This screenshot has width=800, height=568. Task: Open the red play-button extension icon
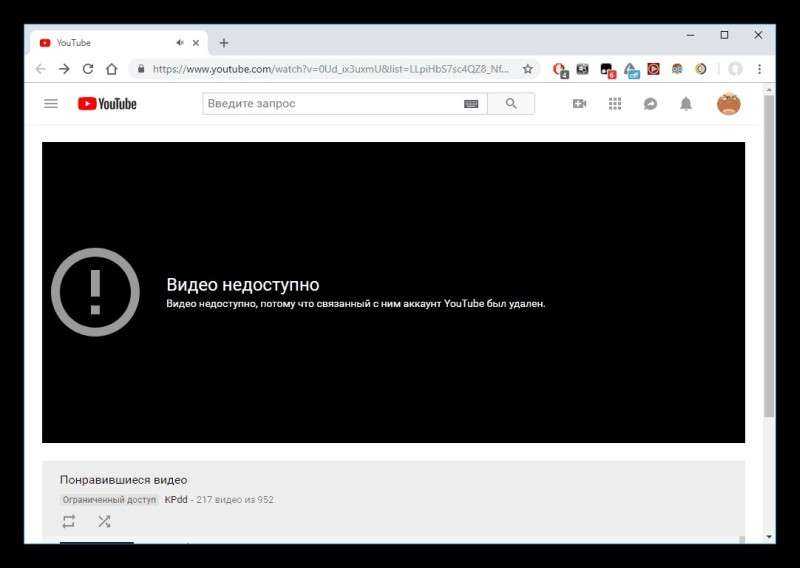[654, 69]
